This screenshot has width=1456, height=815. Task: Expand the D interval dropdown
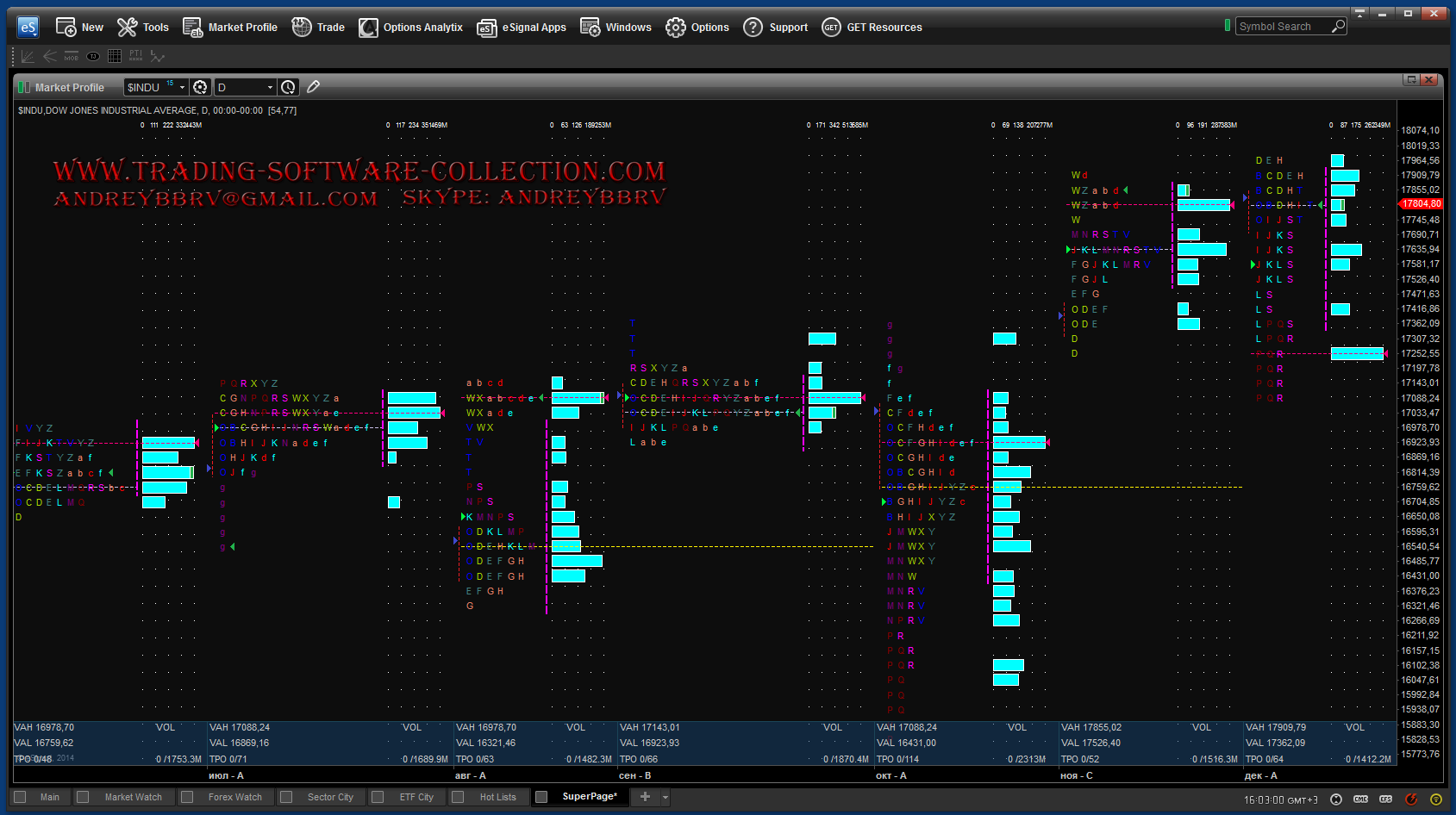(x=270, y=87)
